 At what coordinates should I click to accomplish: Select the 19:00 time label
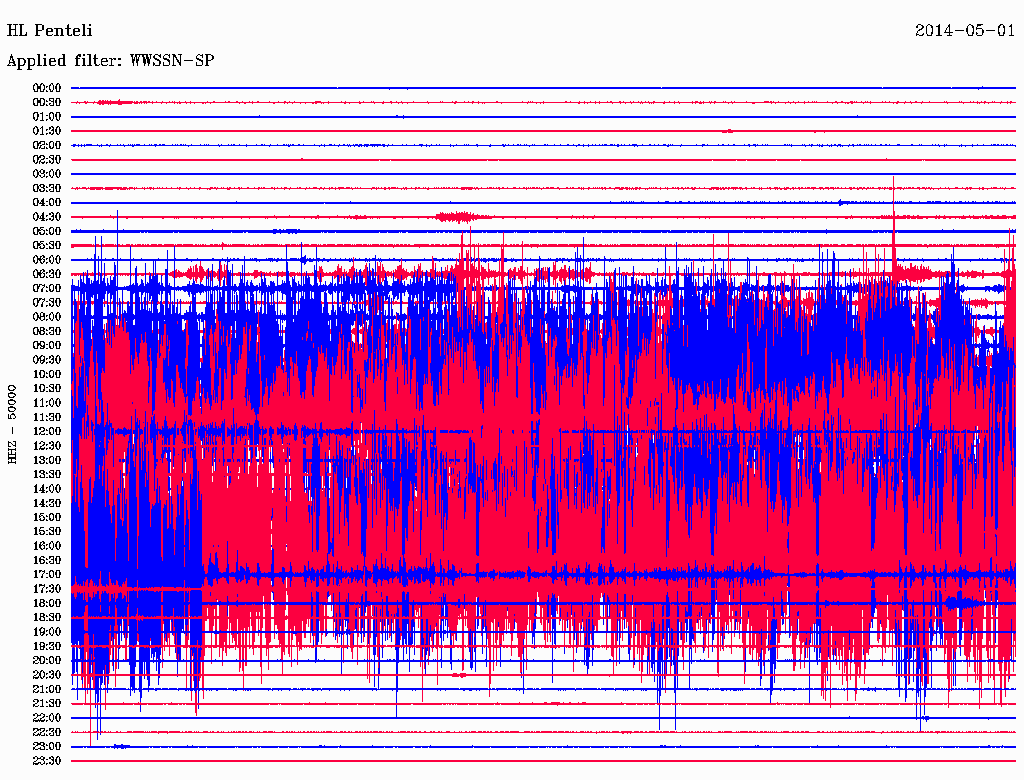[x=47, y=632]
